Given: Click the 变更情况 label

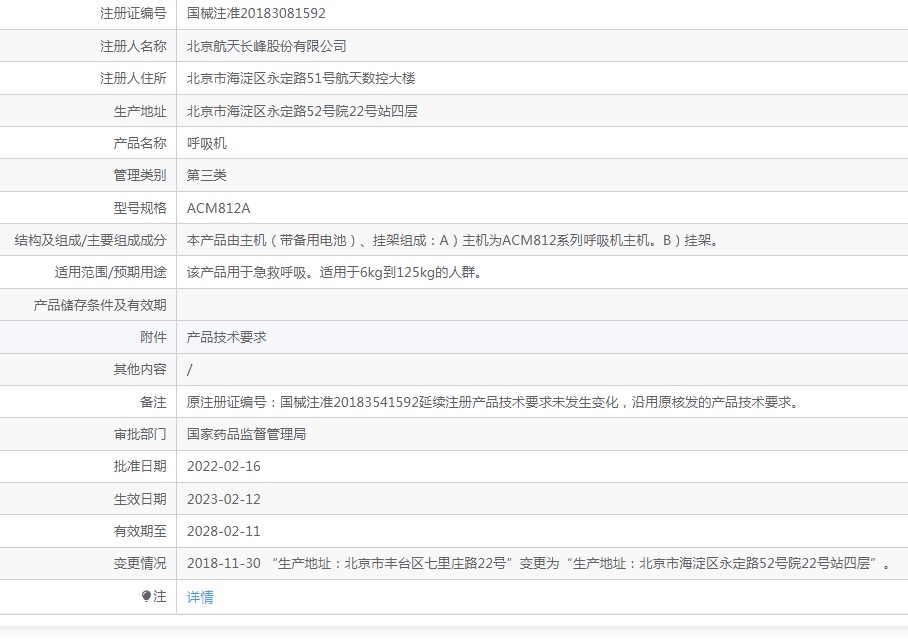Looking at the screenshot, I should [x=140, y=564].
